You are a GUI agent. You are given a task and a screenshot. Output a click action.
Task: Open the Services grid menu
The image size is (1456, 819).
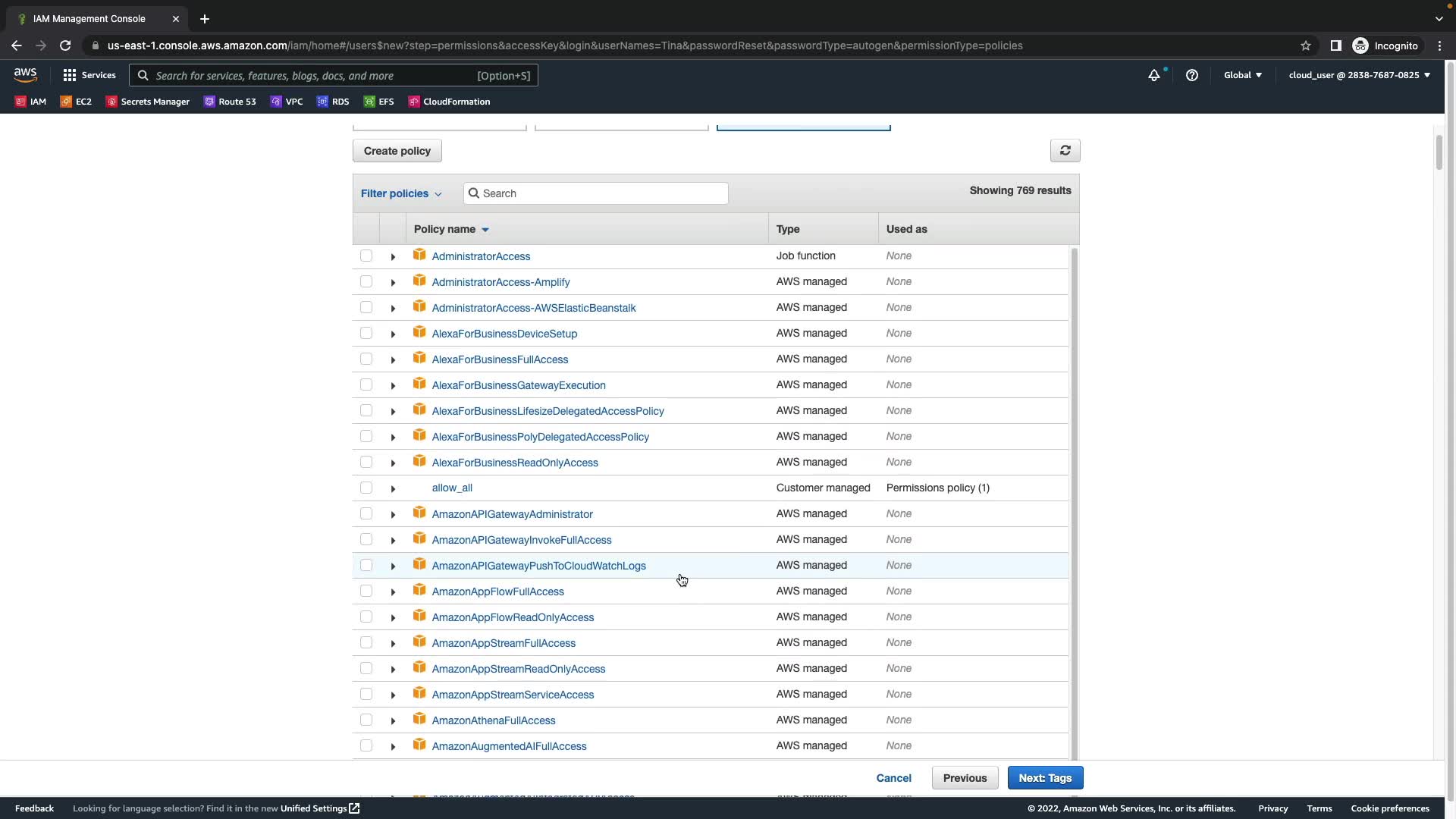click(x=89, y=75)
